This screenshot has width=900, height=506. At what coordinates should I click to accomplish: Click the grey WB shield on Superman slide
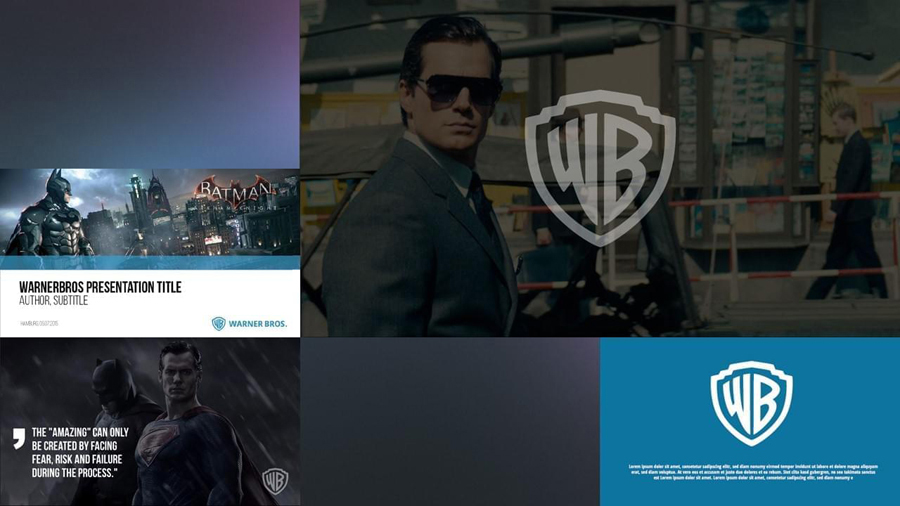pyautogui.click(x=275, y=481)
